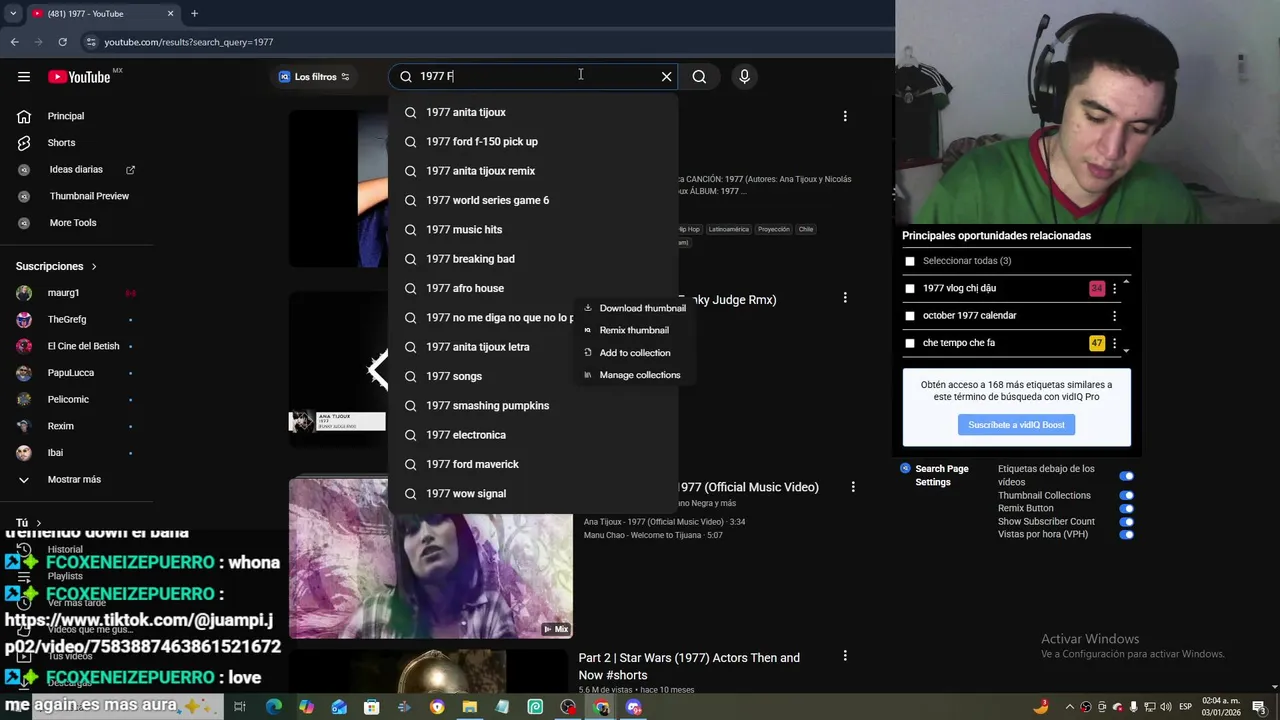Screen dimensions: 1280x720
Task: Click the site info icon in address bar
Action: pos(91,42)
